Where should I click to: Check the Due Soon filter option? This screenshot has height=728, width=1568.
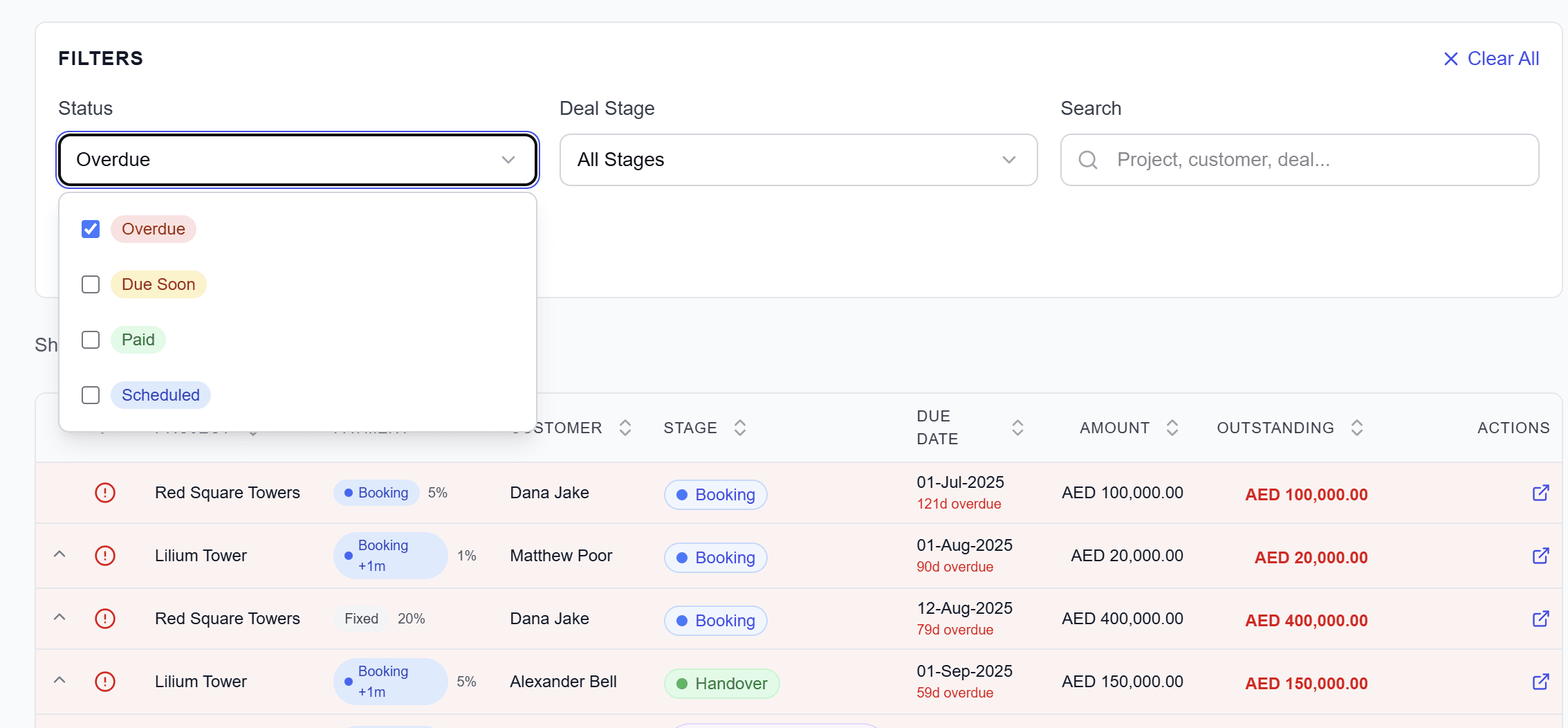pyautogui.click(x=90, y=284)
